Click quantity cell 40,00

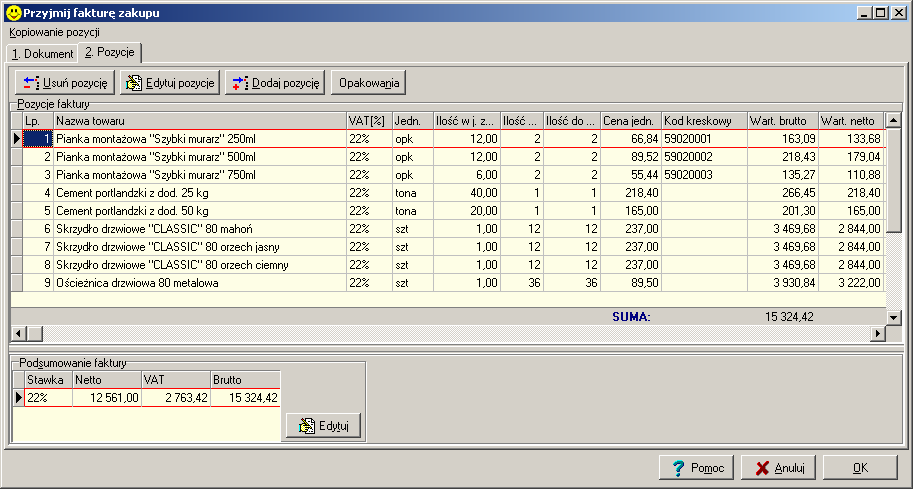click(467, 193)
